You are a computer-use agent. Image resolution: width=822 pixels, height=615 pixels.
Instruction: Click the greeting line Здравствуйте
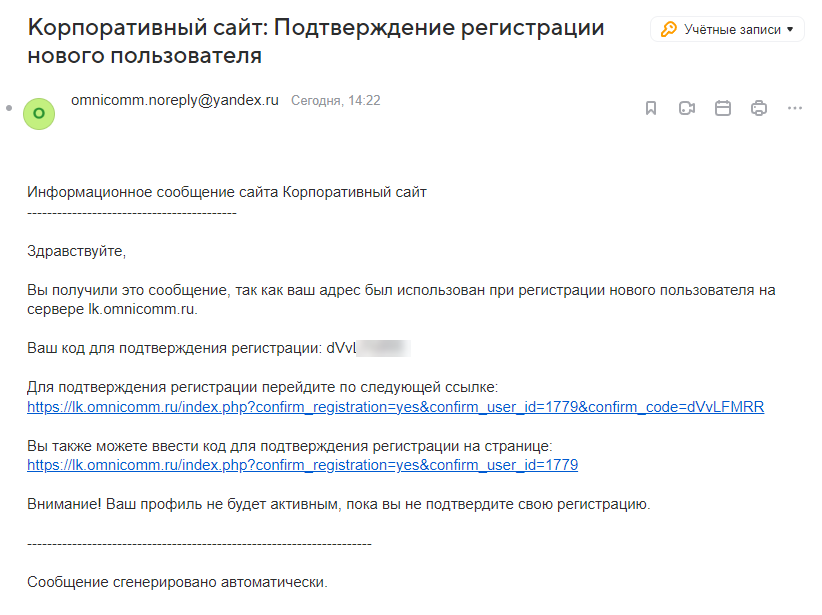pos(77,251)
